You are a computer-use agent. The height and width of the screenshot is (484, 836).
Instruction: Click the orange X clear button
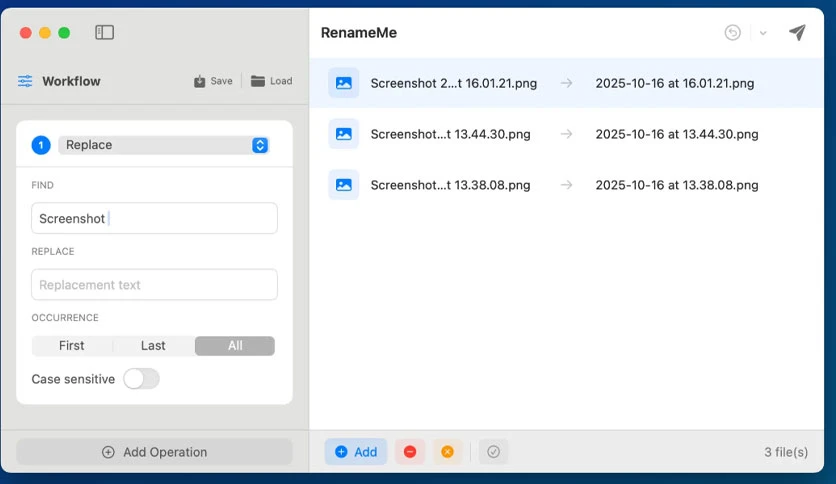tap(447, 452)
